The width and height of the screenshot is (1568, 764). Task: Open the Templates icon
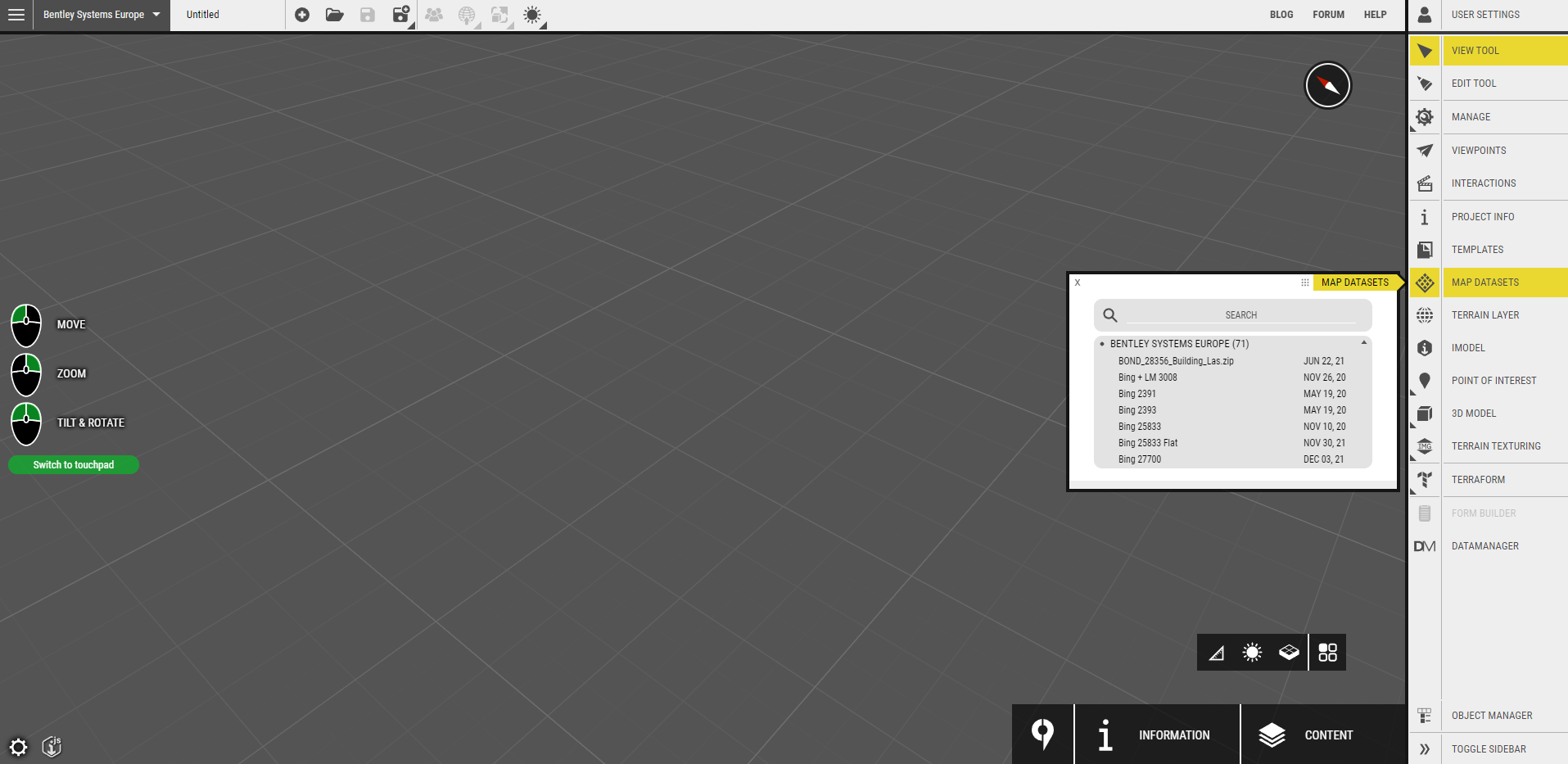coord(1425,250)
